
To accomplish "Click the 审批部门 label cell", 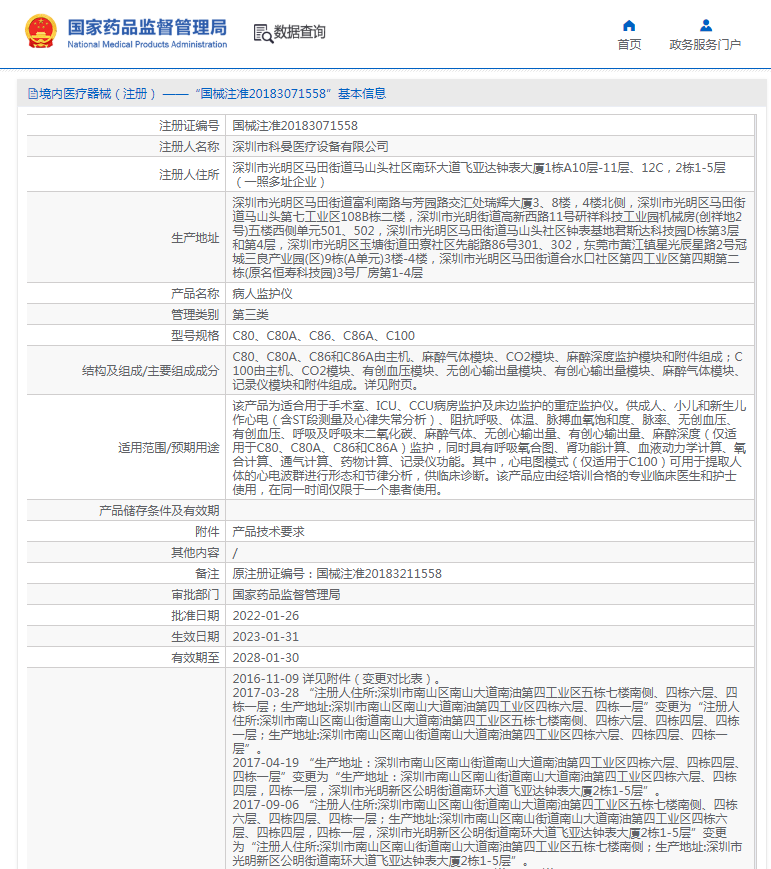I will click(126, 595).
